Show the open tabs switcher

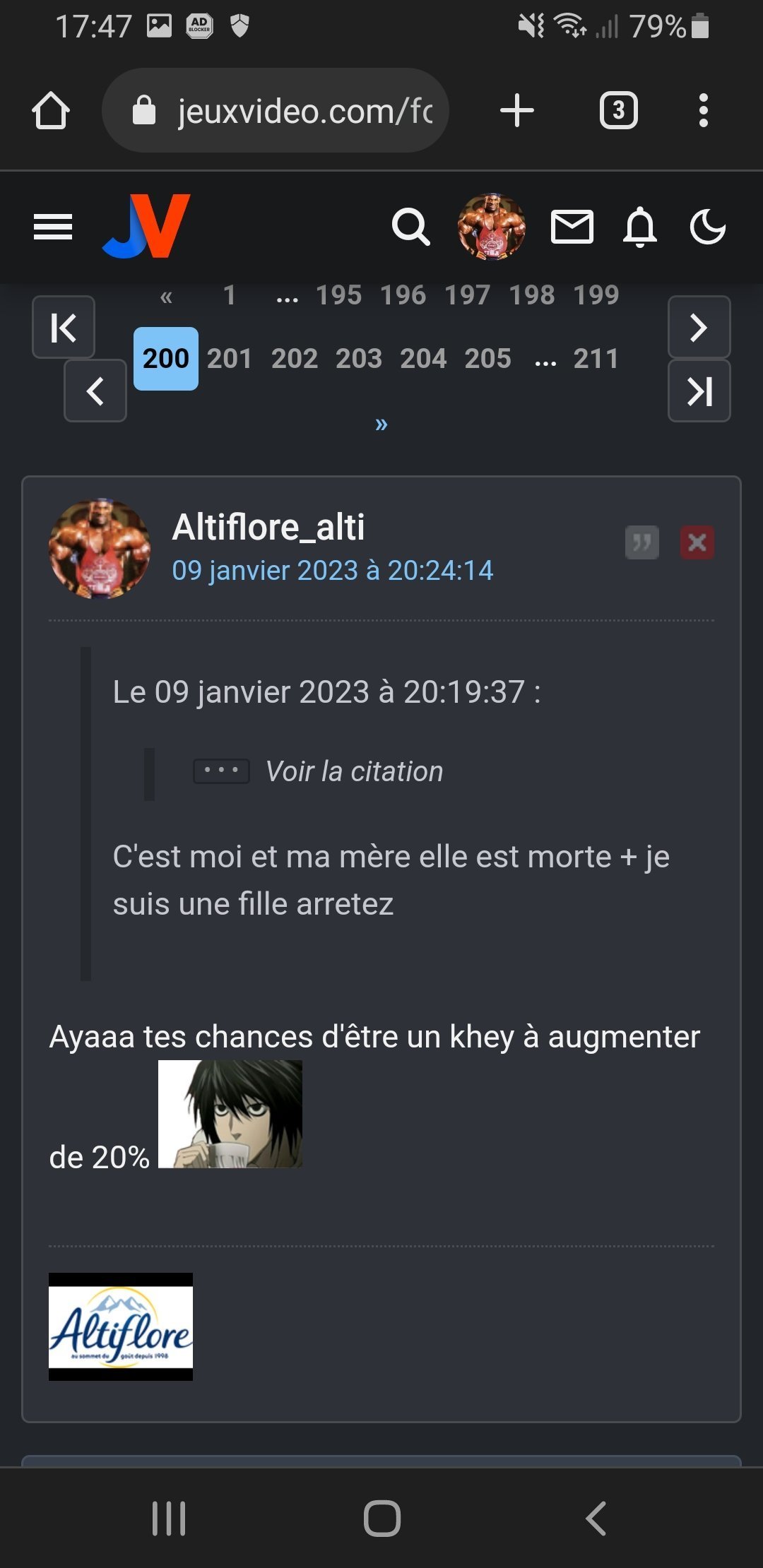(x=619, y=111)
